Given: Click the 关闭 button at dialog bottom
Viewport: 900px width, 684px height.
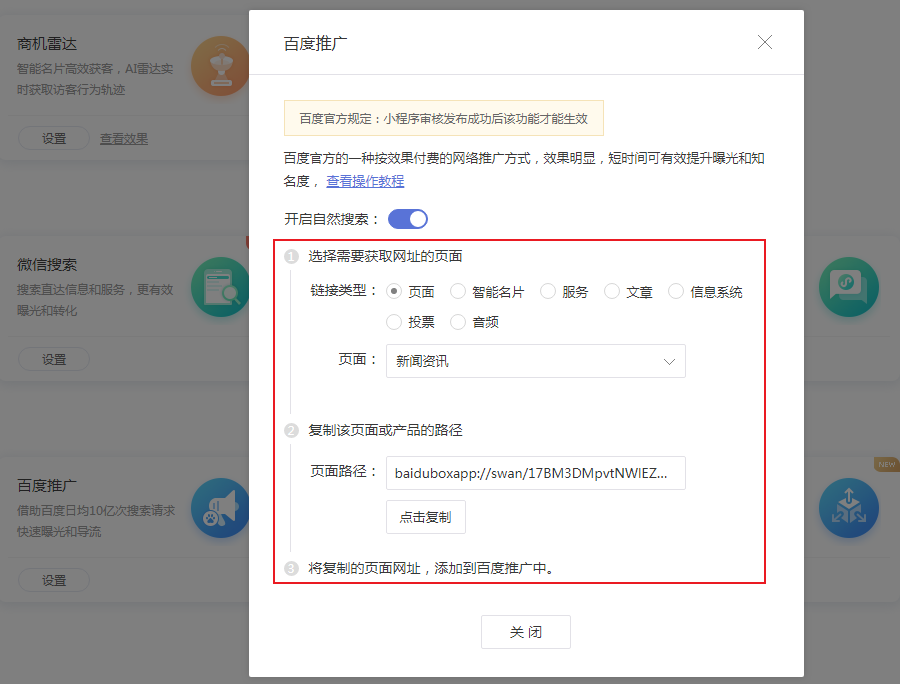Looking at the screenshot, I should [526, 632].
